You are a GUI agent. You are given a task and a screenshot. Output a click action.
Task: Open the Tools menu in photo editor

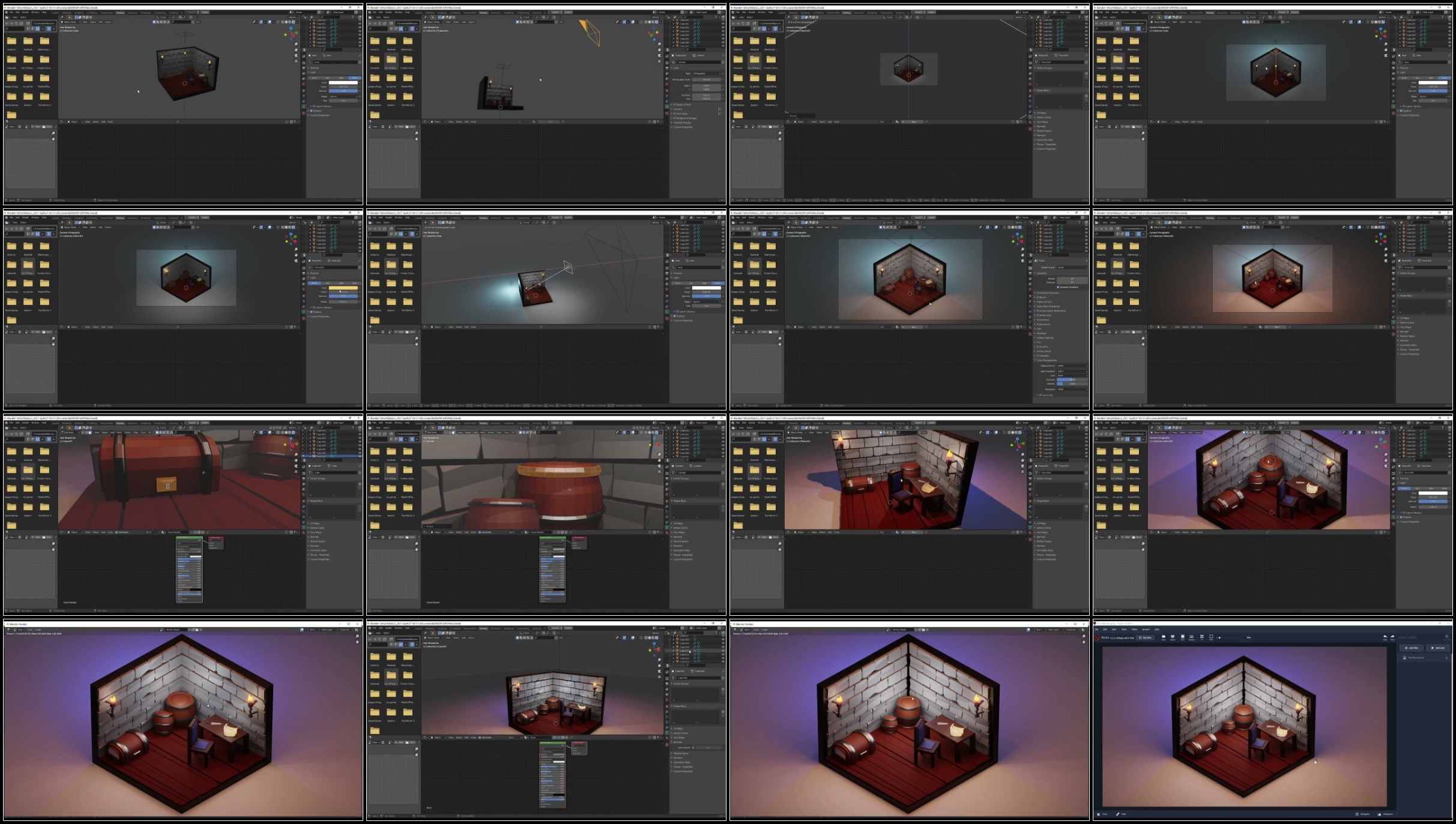click(x=1124, y=630)
